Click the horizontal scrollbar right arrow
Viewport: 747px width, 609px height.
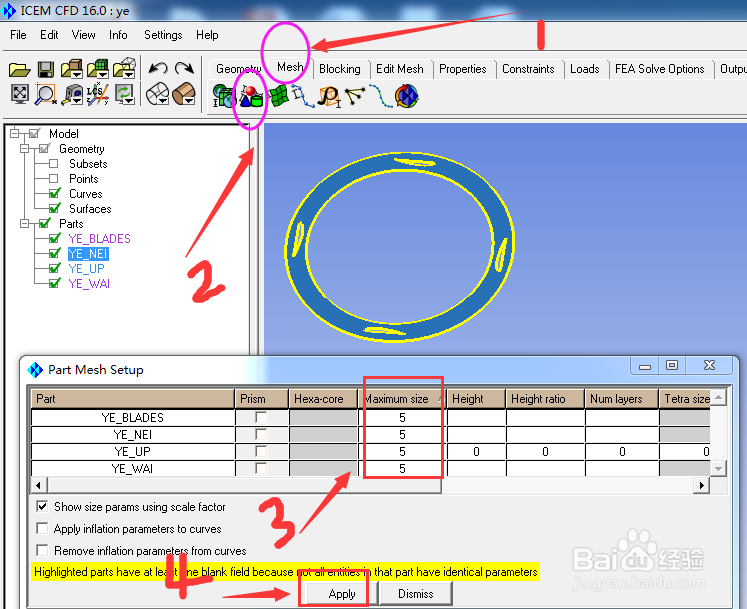[701, 486]
